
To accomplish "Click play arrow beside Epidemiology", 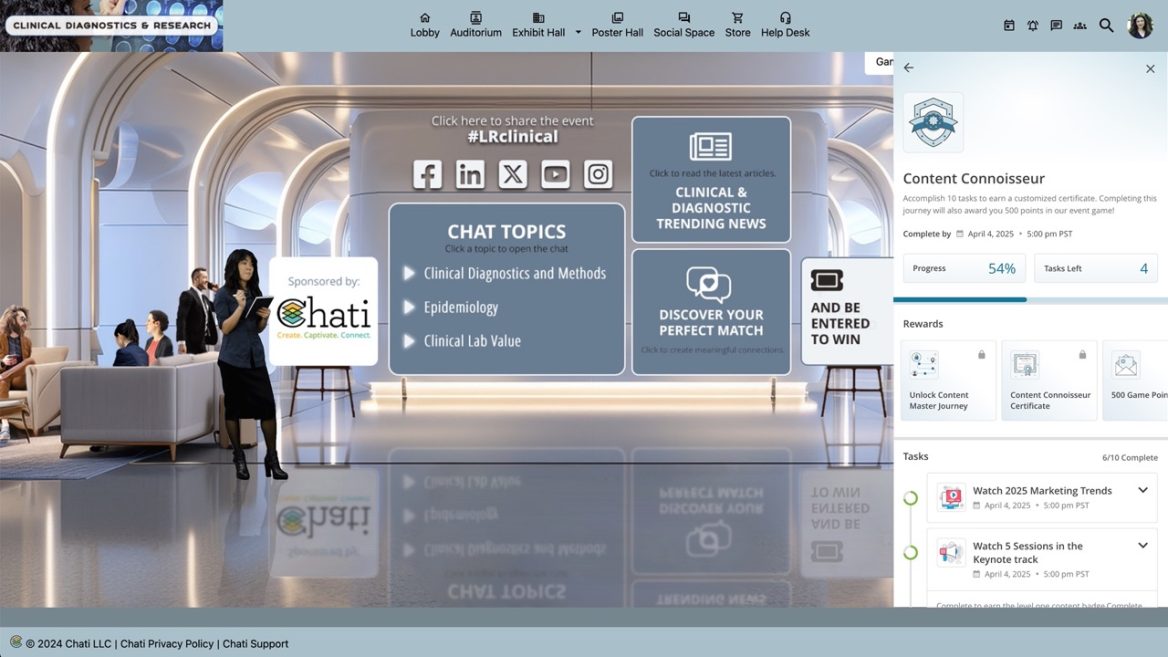I will [x=409, y=307].
